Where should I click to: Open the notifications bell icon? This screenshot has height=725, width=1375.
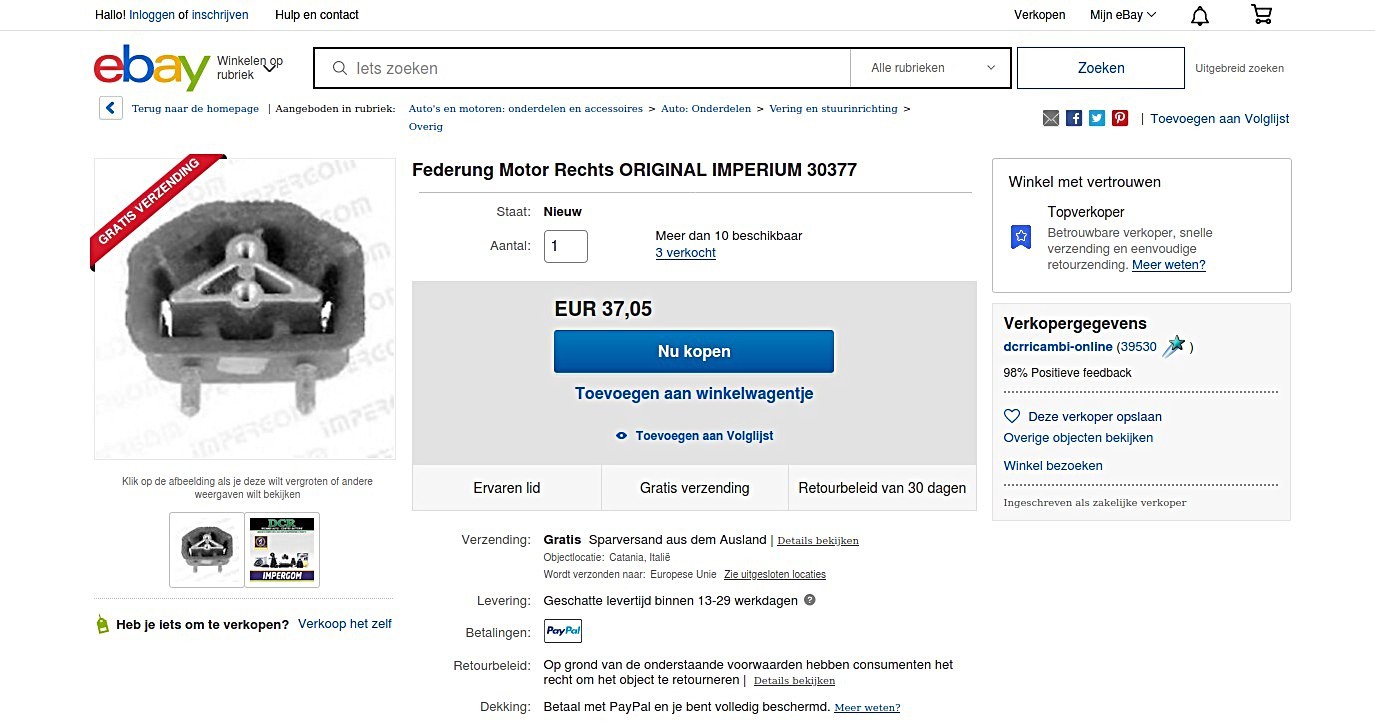coord(1199,15)
